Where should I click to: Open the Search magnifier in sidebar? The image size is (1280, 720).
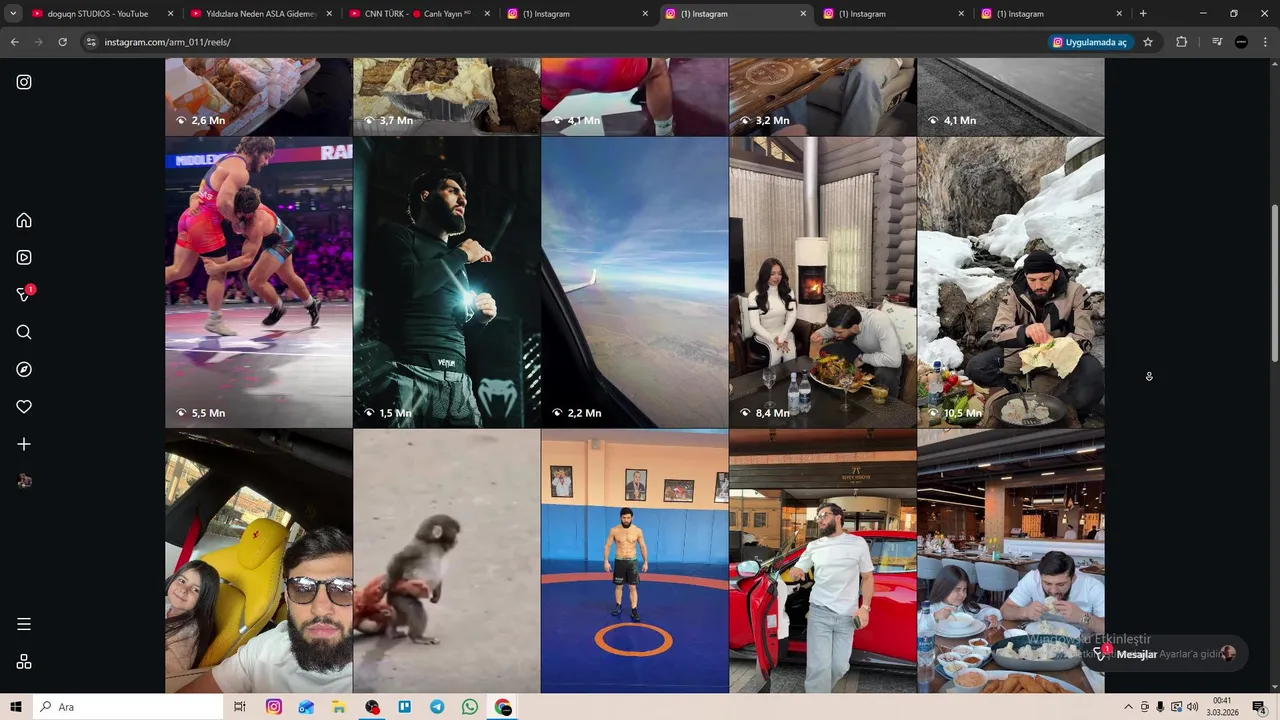[24, 332]
